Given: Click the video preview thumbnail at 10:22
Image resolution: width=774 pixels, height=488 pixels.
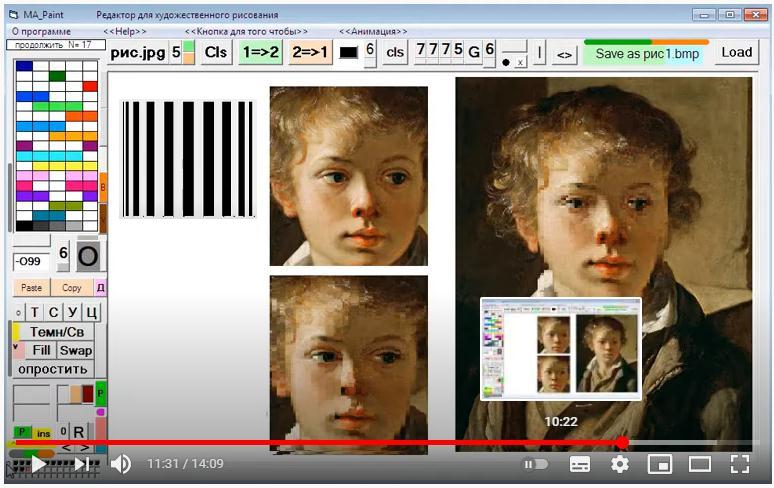Looking at the screenshot, I should coord(561,349).
